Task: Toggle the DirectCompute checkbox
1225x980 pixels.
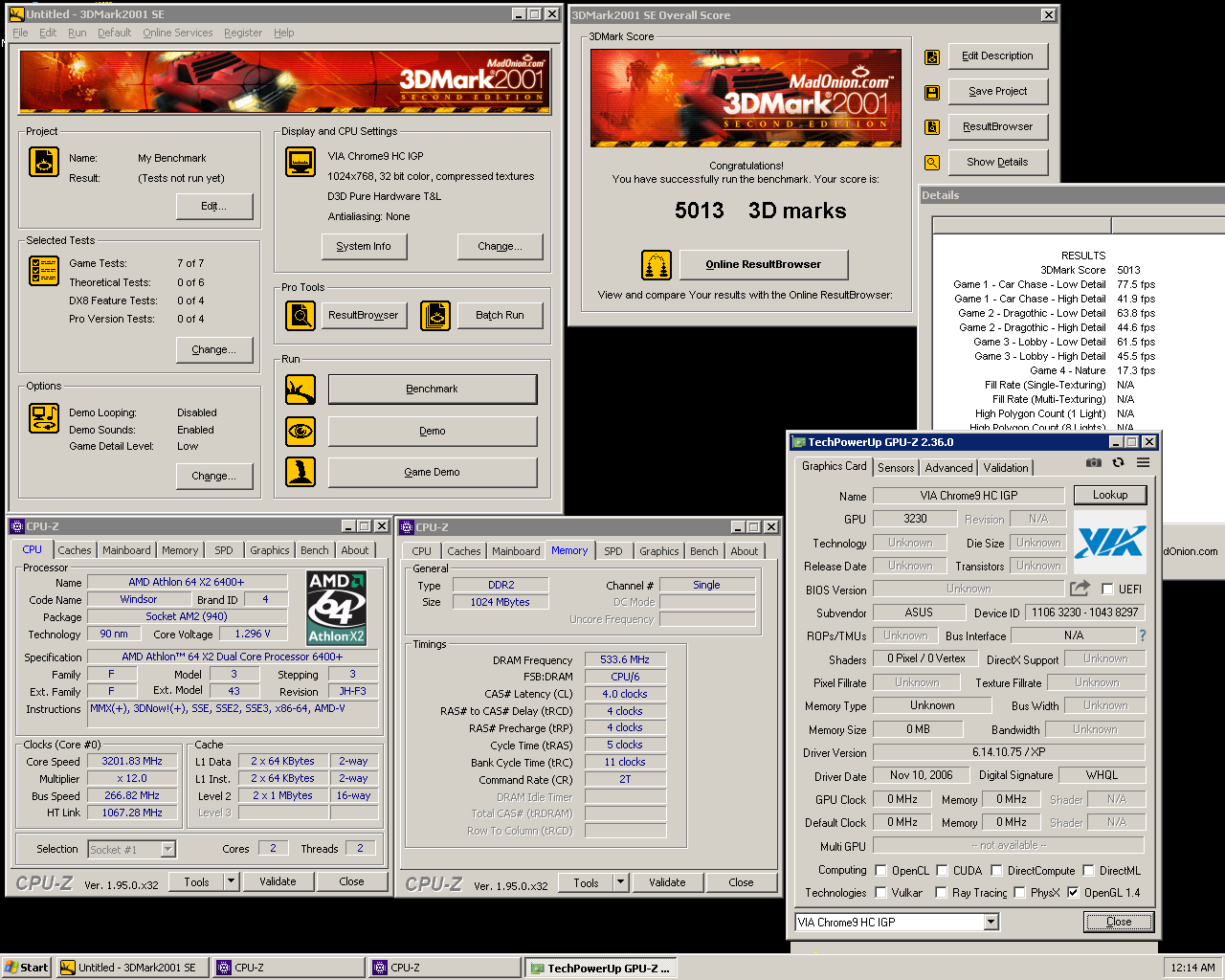Action: click(996, 870)
